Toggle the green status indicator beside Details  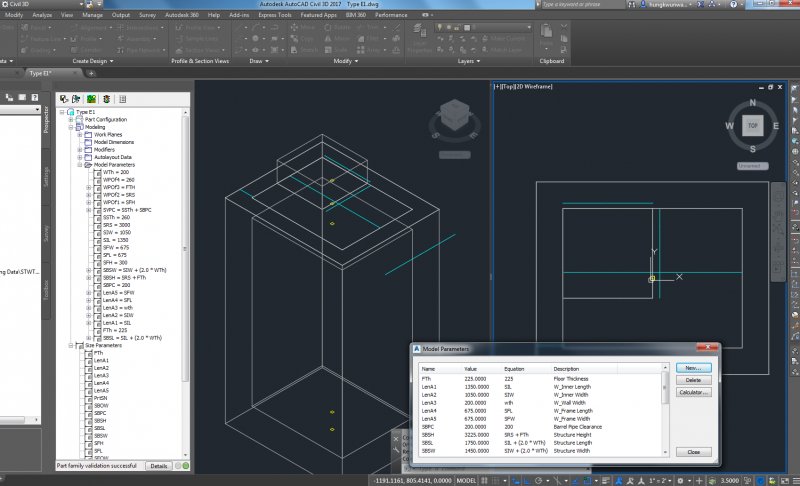[x=186, y=466]
